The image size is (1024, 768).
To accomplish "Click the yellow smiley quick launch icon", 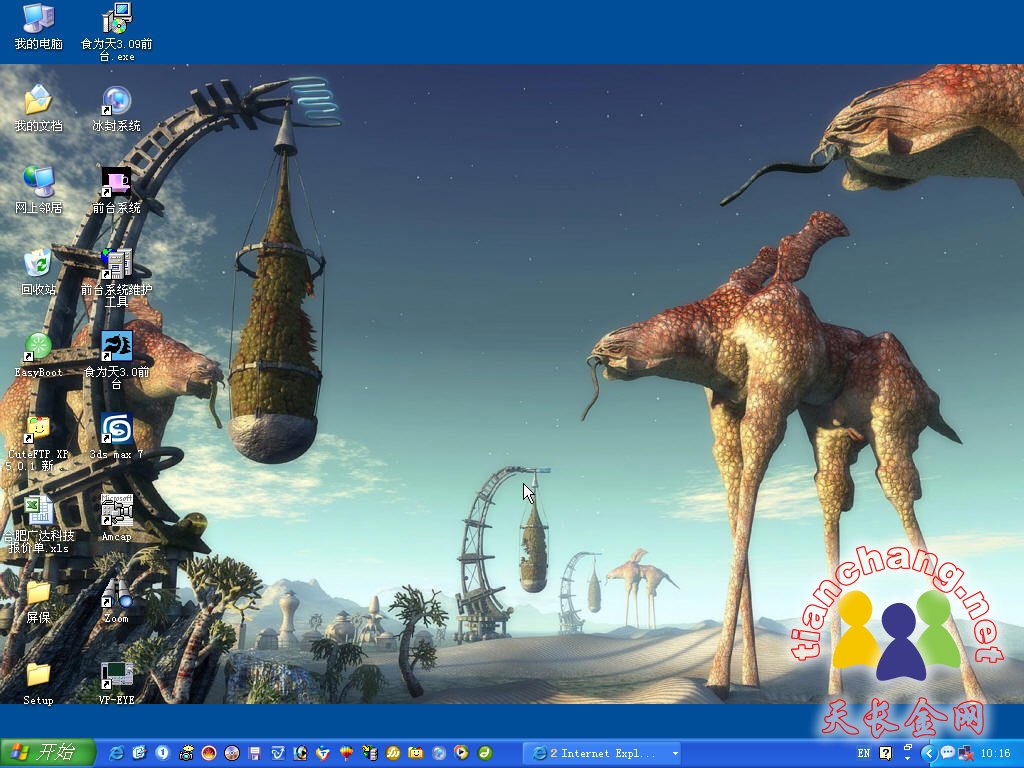I will coord(415,753).
